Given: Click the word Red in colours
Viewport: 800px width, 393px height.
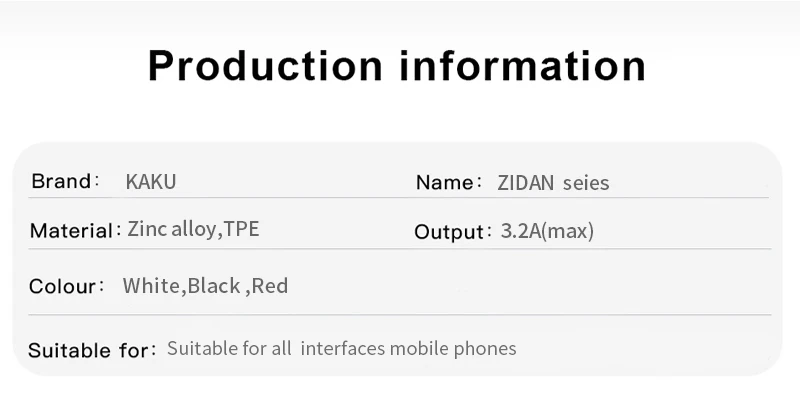Looking at the screenshot, I should coord(270,285).
